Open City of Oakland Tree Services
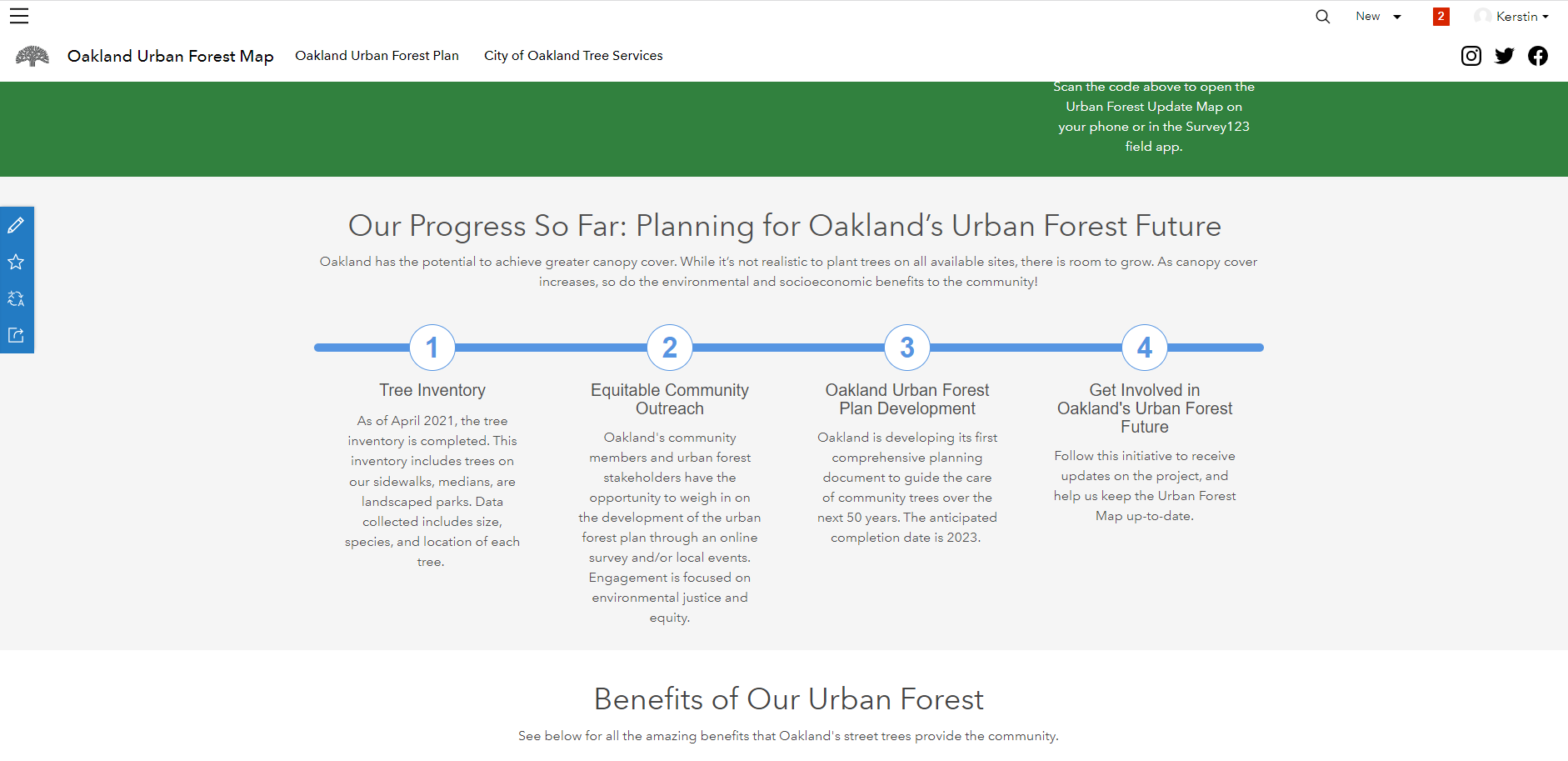Image resolution: width=1568 pixels, height=761 pixels. (573, 56)
